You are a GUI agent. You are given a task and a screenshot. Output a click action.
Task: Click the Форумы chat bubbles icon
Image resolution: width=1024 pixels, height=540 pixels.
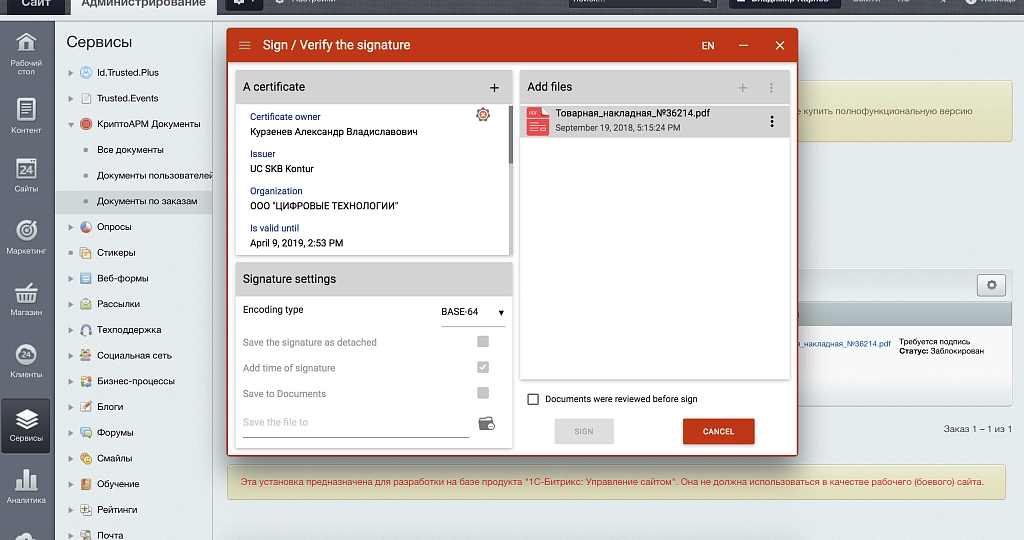tap(86, 433)
